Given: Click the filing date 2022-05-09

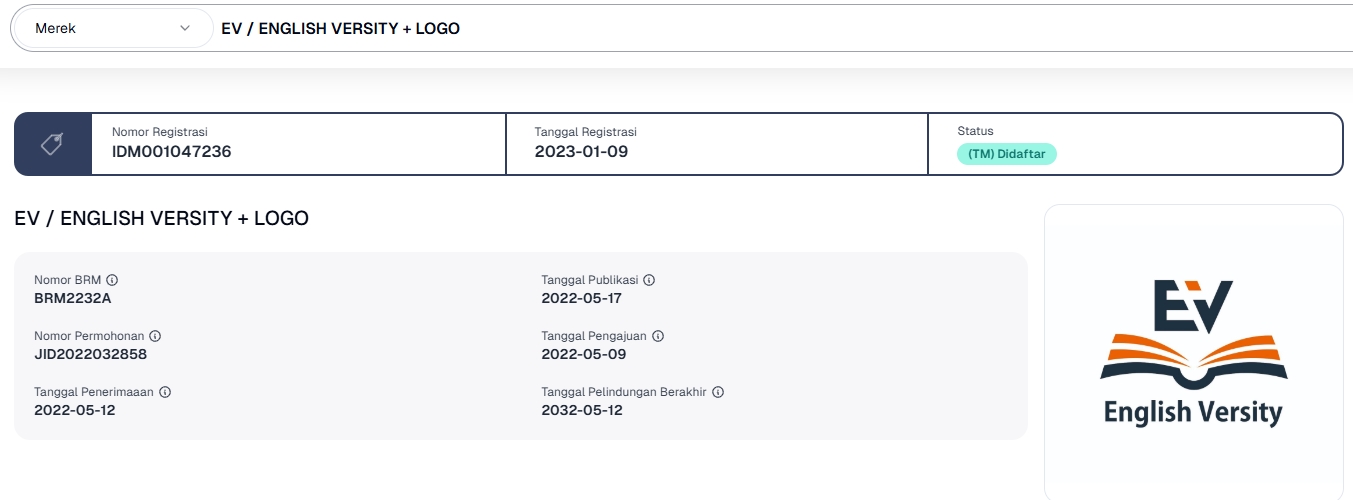Looking at the screenshot, I should [584, 354].
